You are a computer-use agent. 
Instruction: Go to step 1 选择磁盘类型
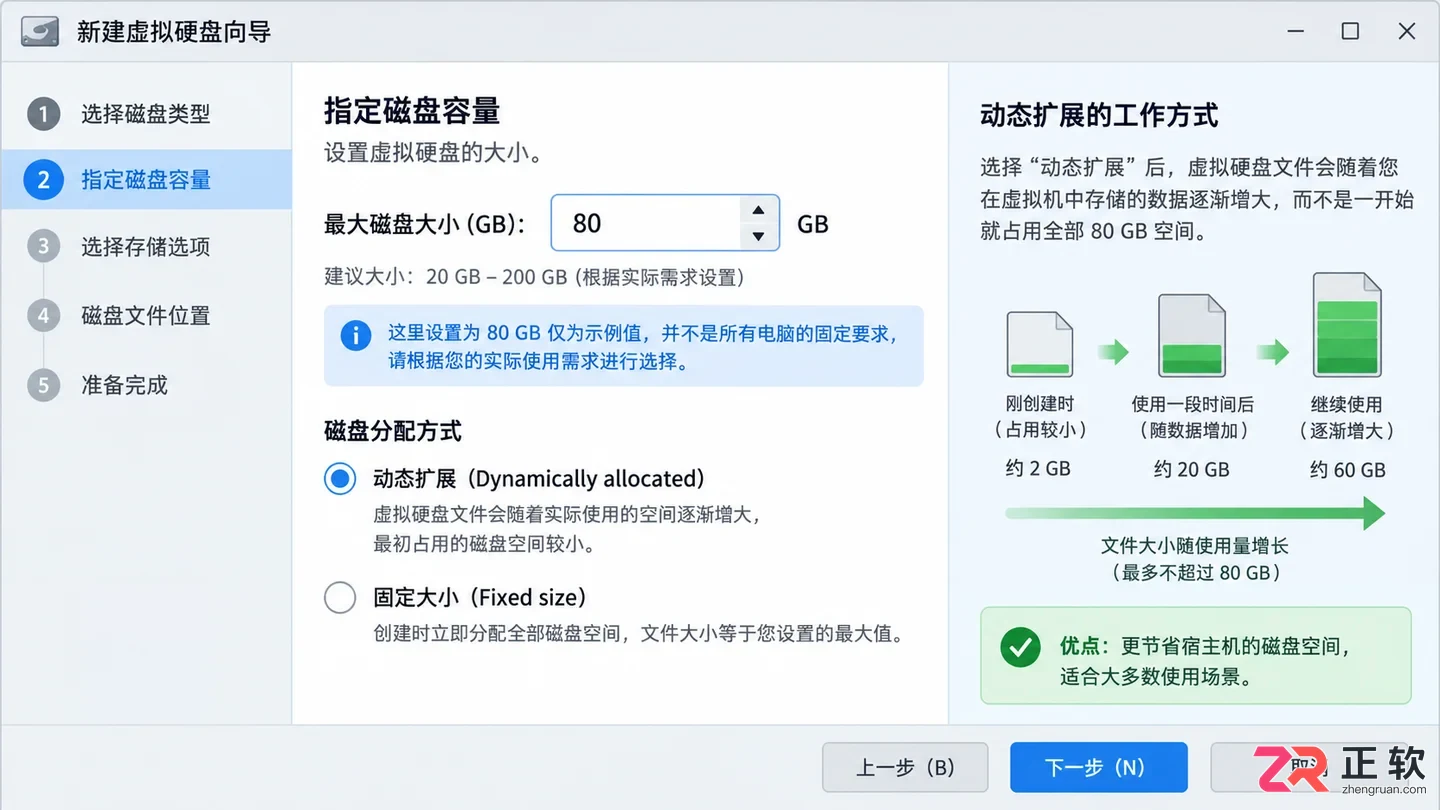pyautogui.click(x=146, y=114)
